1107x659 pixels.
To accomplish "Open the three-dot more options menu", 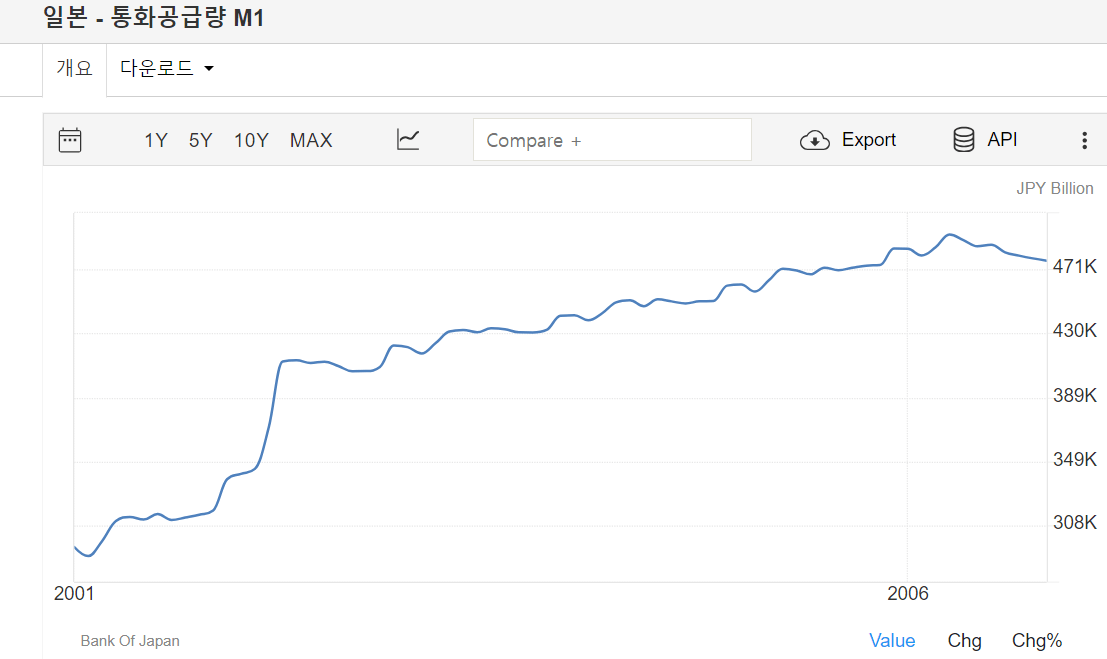I will pos(1084,141).
